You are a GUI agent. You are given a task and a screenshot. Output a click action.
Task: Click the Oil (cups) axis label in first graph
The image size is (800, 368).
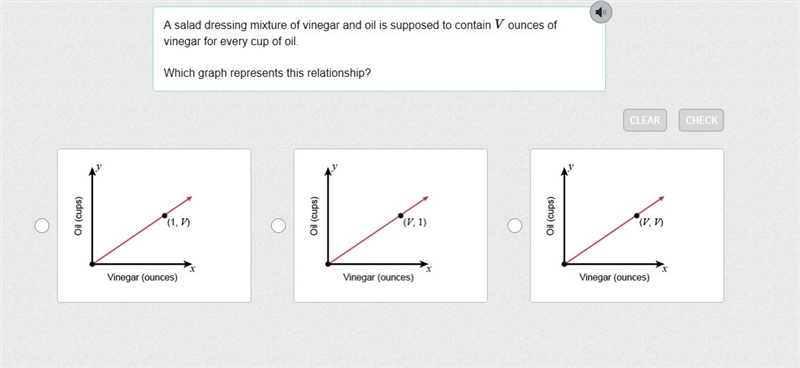79,215
